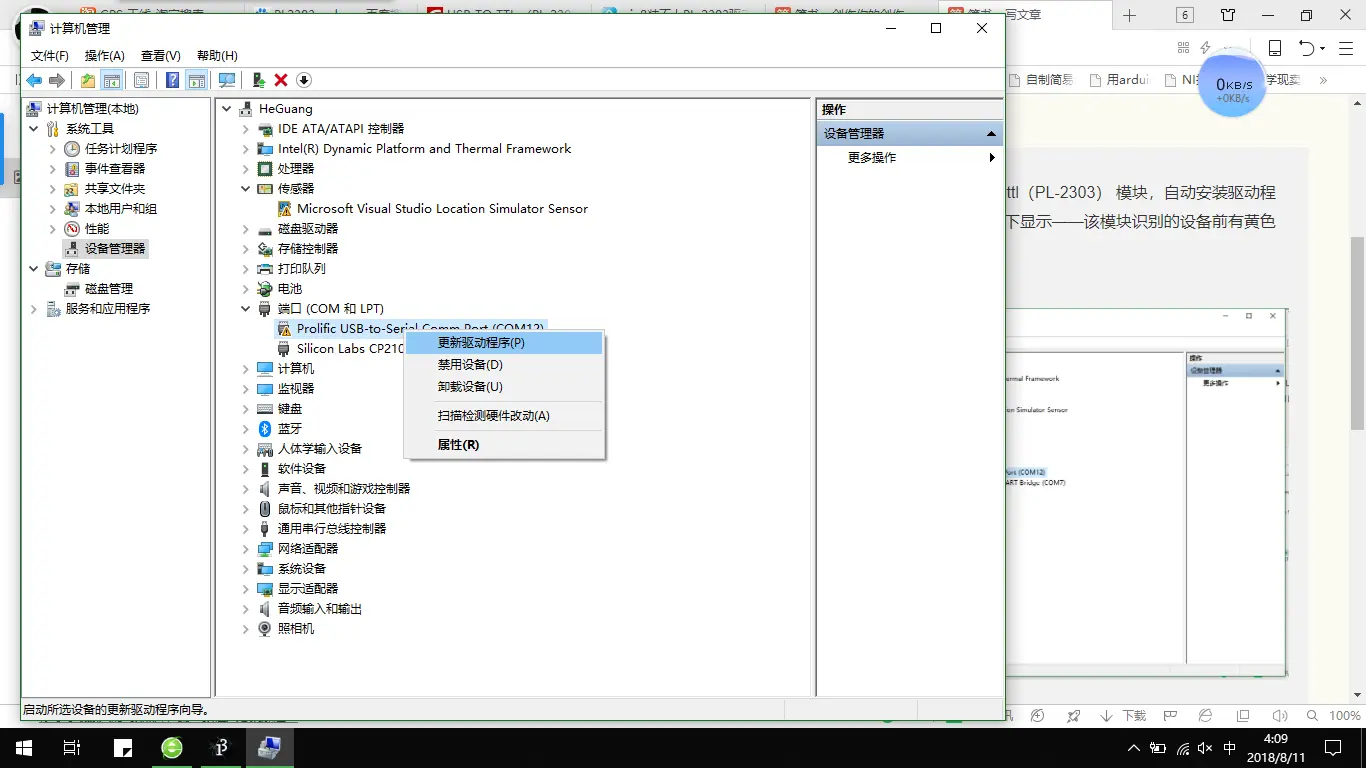Click the Up One Level folder icon

(88, 80)
